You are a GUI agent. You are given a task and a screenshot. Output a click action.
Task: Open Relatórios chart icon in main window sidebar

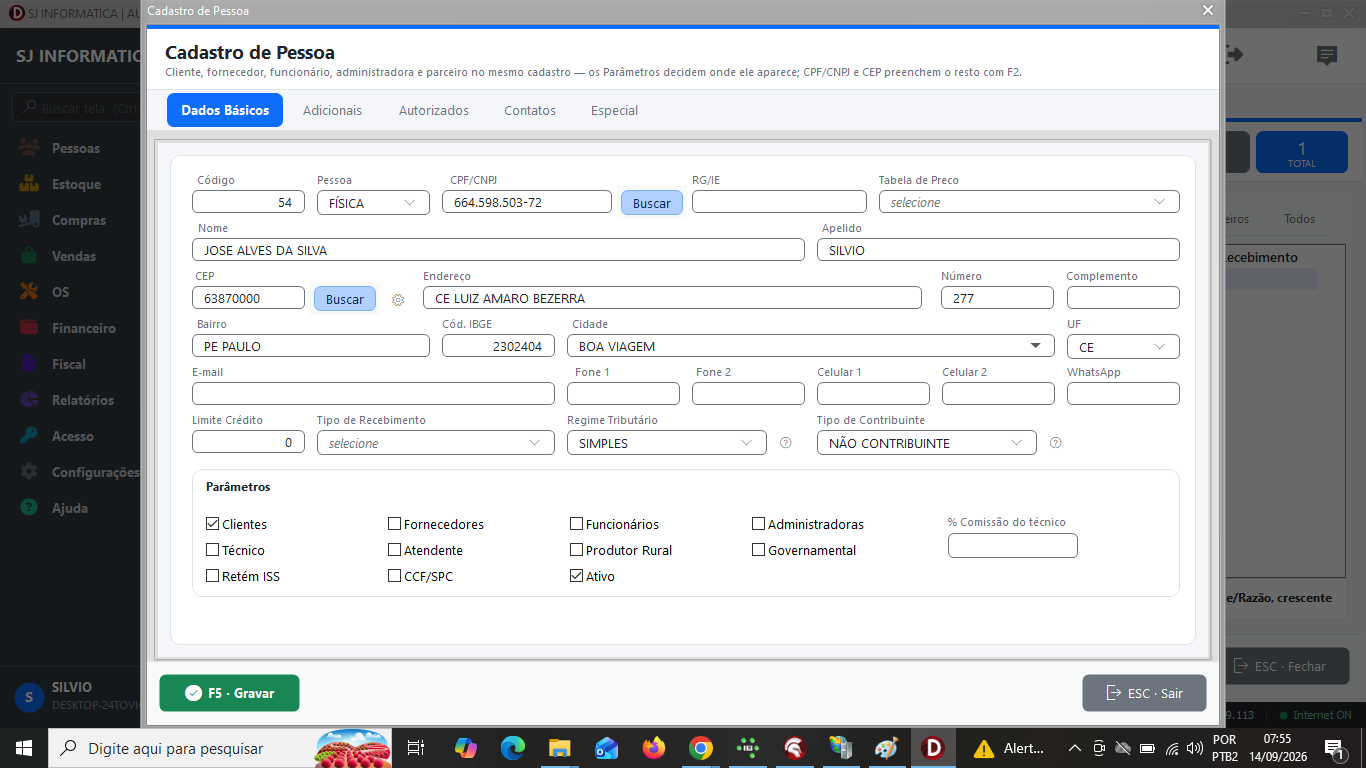(30, 400)
